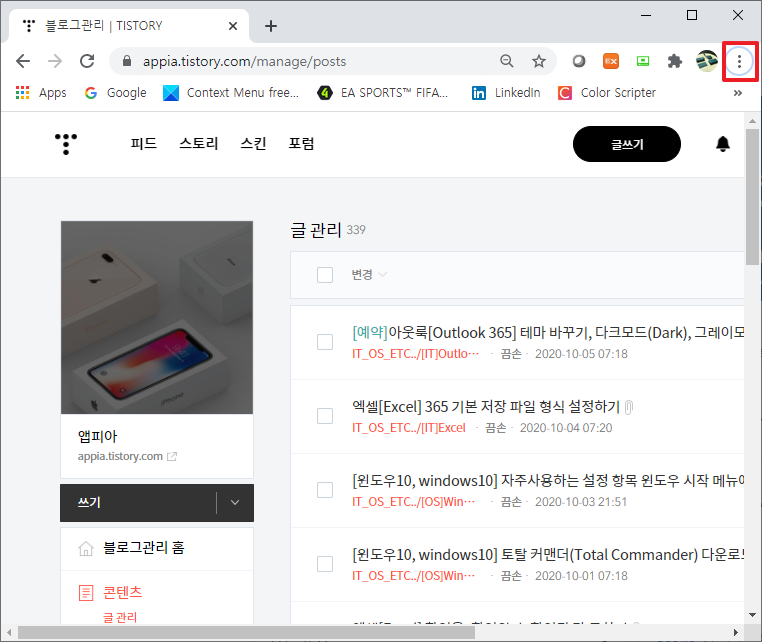Show more bookmarks chevron
The height and width of the screenshot is (642, 762).
738,93
